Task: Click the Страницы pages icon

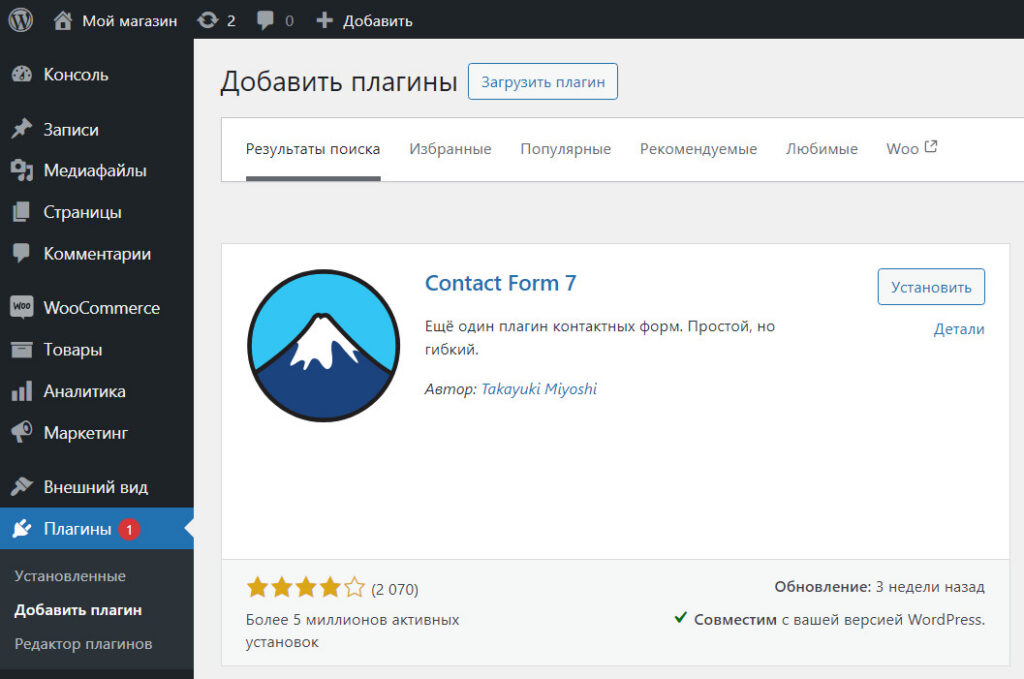Action: click(x=22, y=212)
